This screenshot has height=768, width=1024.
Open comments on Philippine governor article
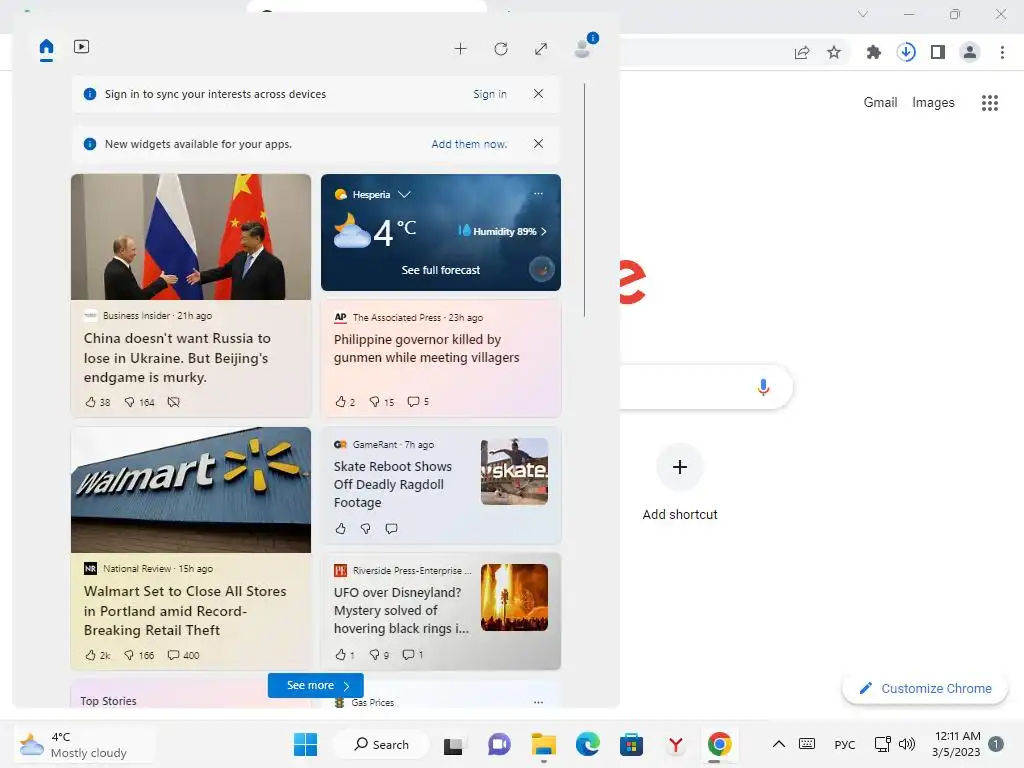(x=418, y=402)
